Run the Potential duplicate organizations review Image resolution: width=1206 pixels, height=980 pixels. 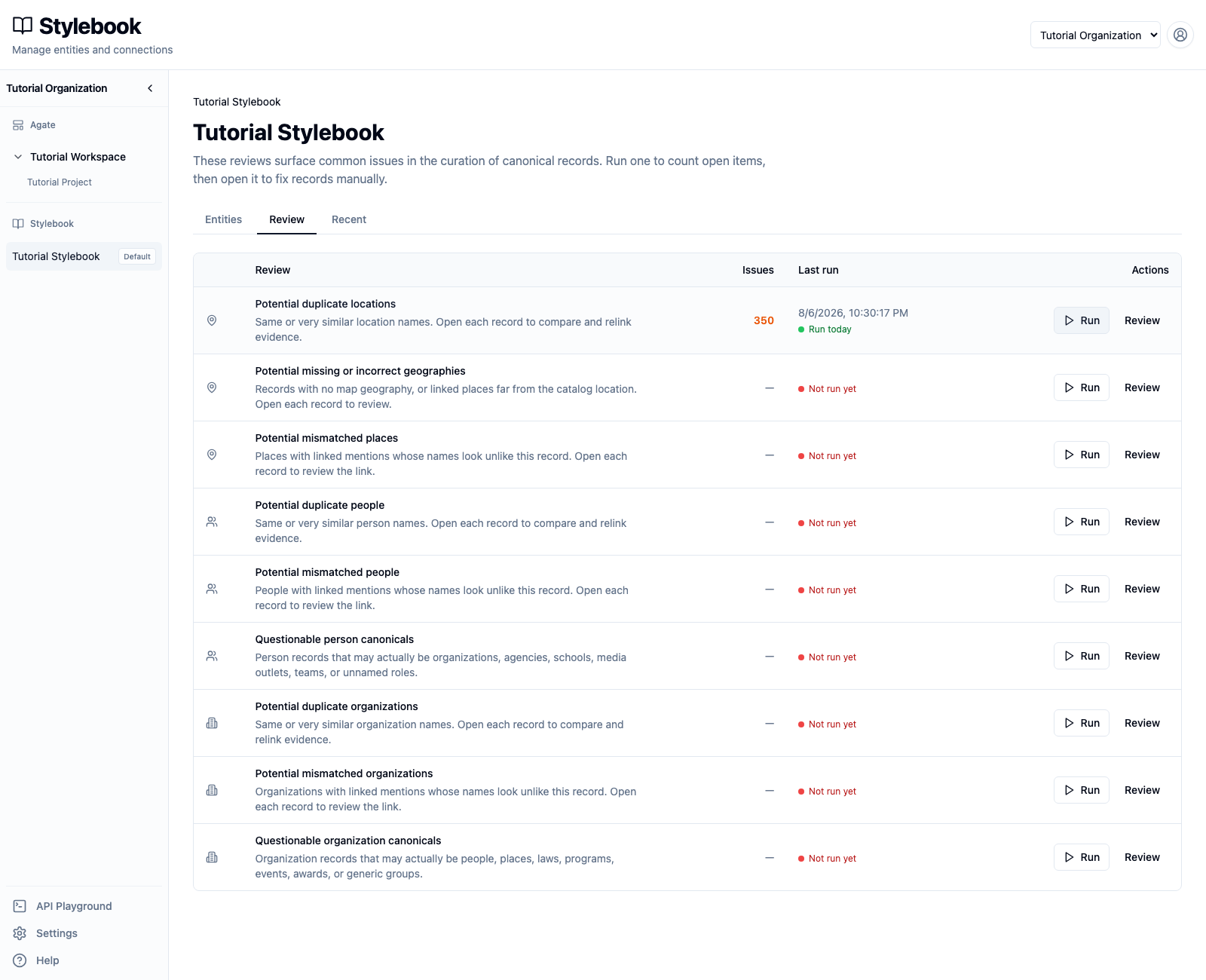(x=1082, y=723)
